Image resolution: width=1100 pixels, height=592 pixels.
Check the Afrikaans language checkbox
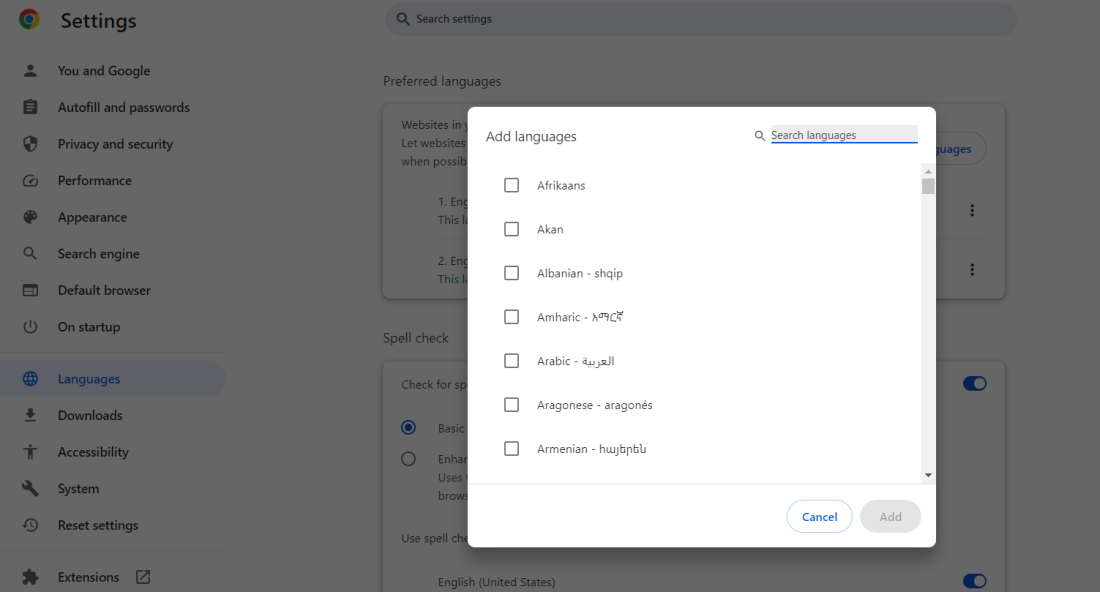pyautogui.click(x=511, y=185)
